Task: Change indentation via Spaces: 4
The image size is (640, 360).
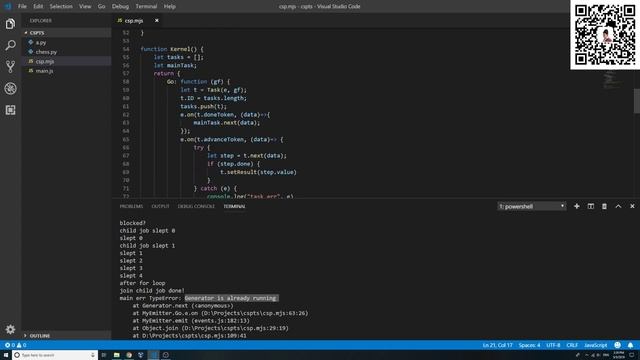Action: point(529,345)
